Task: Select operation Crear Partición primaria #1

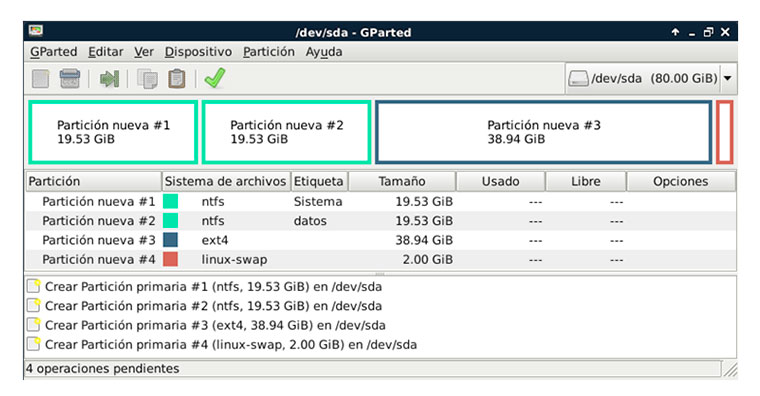Action: click(213, 286)
